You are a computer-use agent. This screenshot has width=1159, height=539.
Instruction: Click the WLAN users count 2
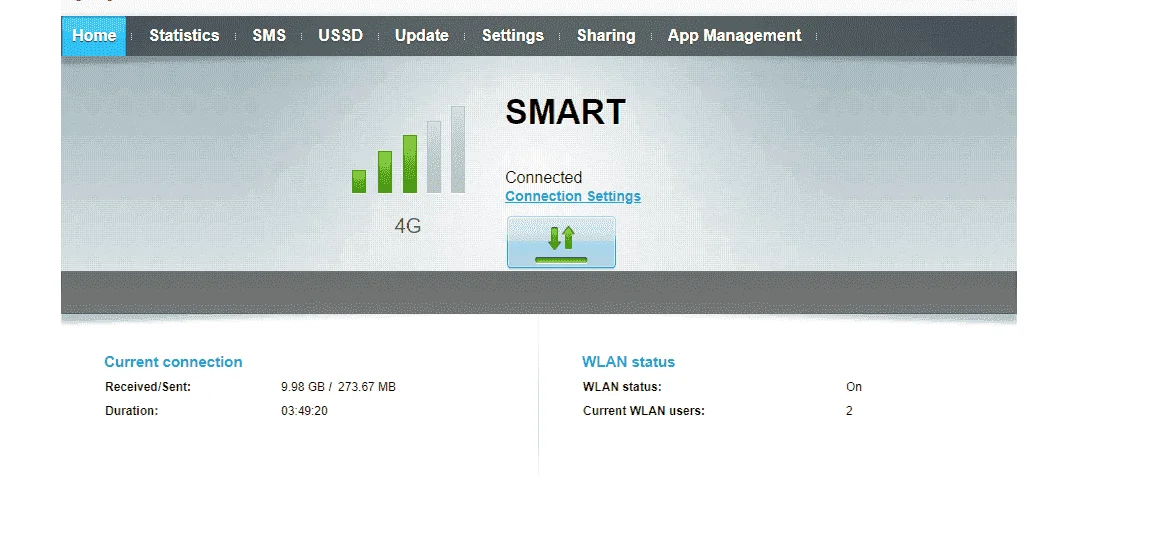[x=849, y=410]
